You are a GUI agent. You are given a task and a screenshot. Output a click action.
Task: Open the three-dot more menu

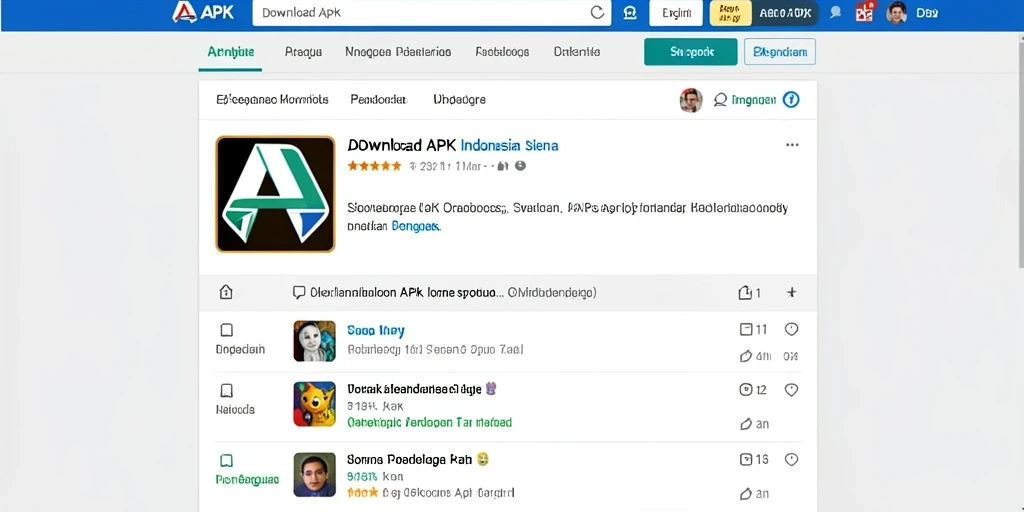tap(792, 145)
